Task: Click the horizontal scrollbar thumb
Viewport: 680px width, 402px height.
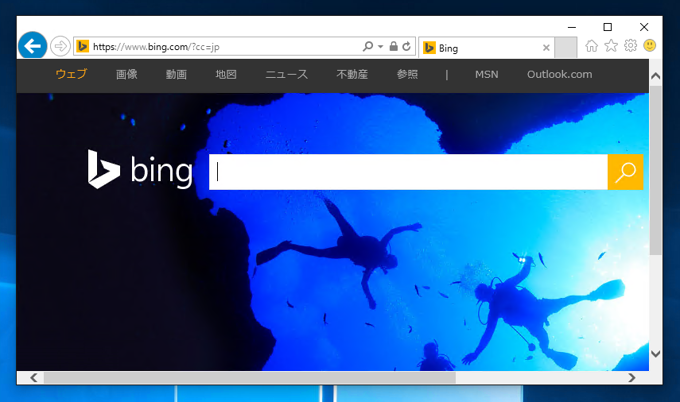Action: (250, 378)
